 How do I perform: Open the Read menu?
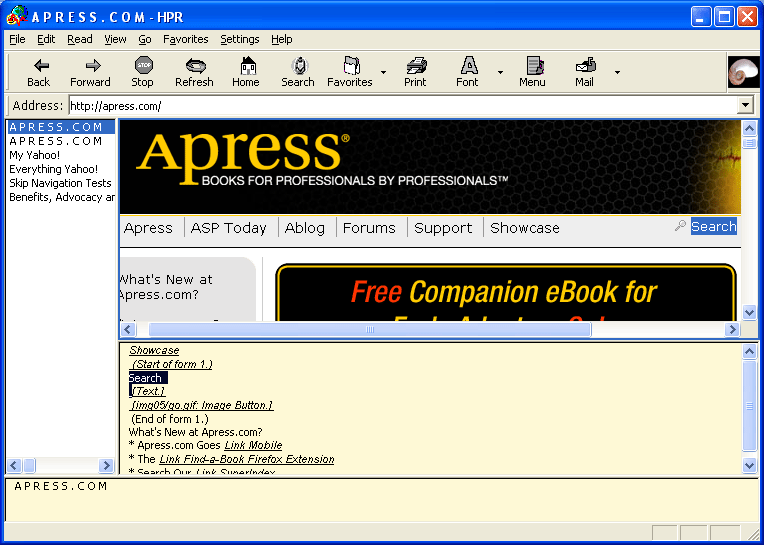(x=80, y=39)
